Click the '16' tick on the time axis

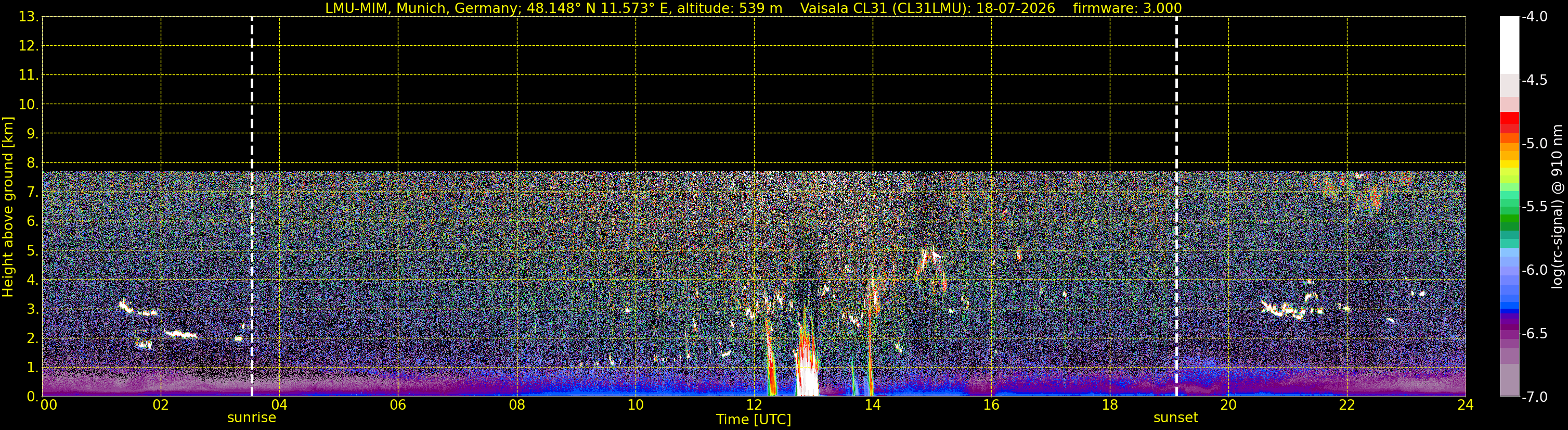[x=991, y=405]
